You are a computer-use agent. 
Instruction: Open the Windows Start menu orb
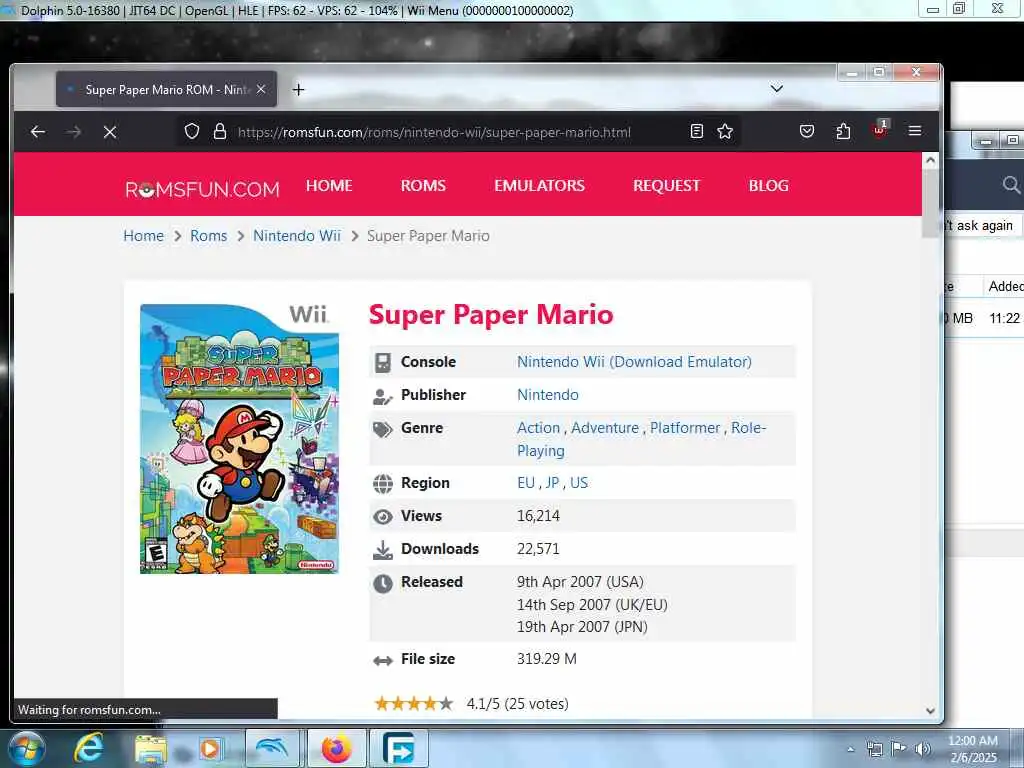[27, 748]
